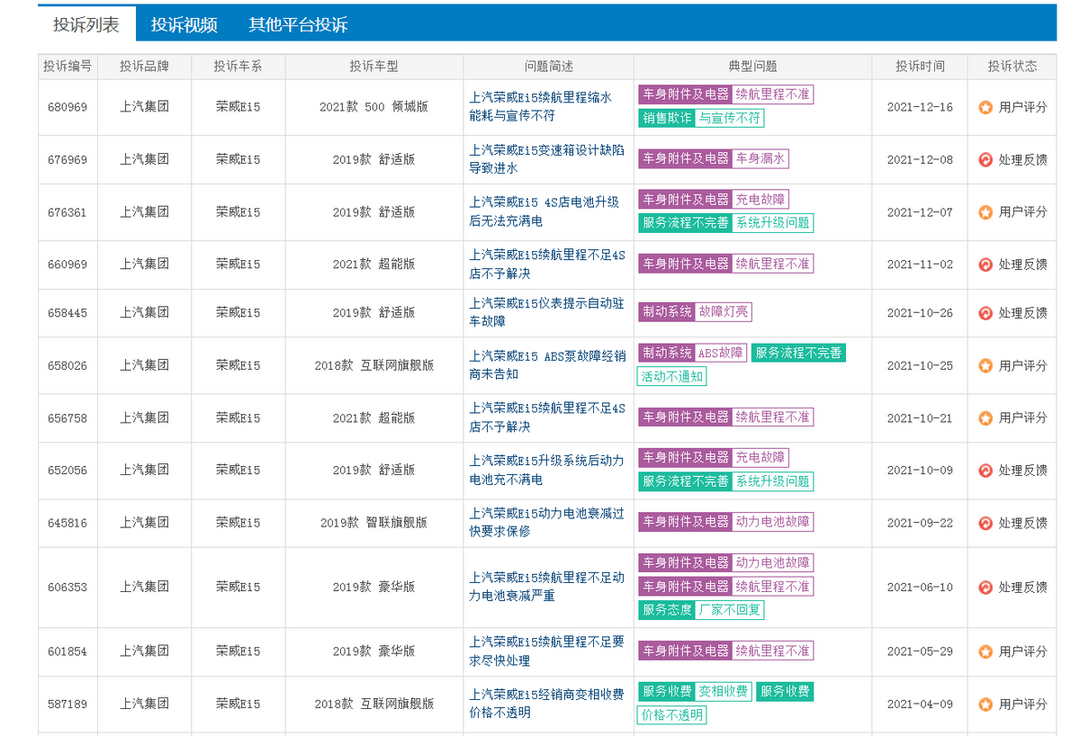Click feedback status icon for complaint 660969
This screenshot has width=1080, height=736.
click(986, 264)
